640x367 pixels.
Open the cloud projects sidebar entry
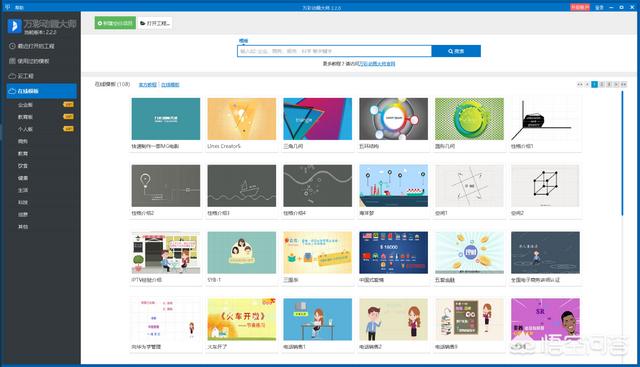coord(22,76)
